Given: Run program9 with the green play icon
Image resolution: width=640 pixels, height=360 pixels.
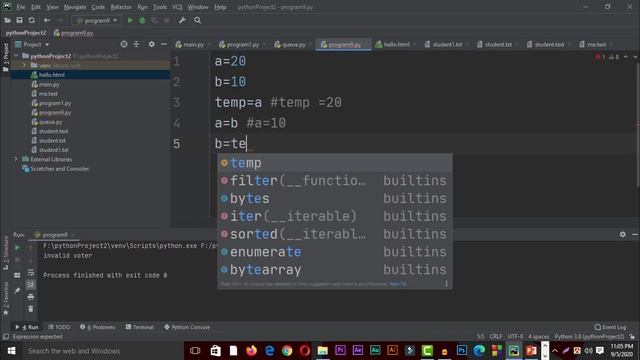Looking at the screenshot, I should 130,20.
